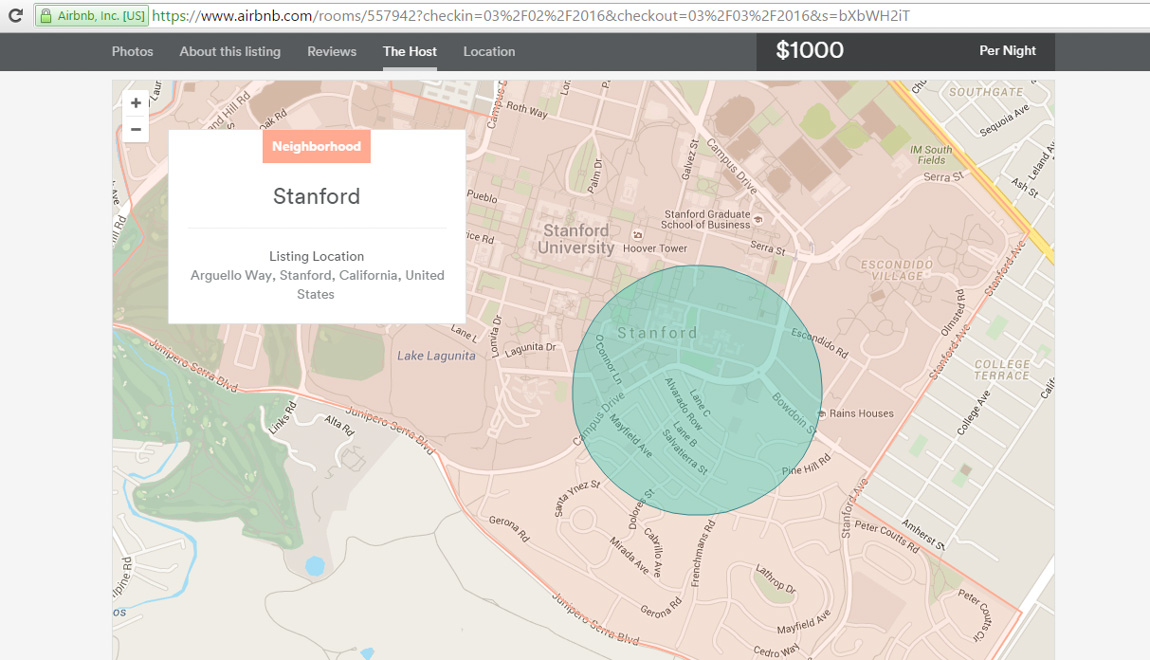Open the Photos tab
Viewport: 1150px width, 660px height.
tap(132, 51)
